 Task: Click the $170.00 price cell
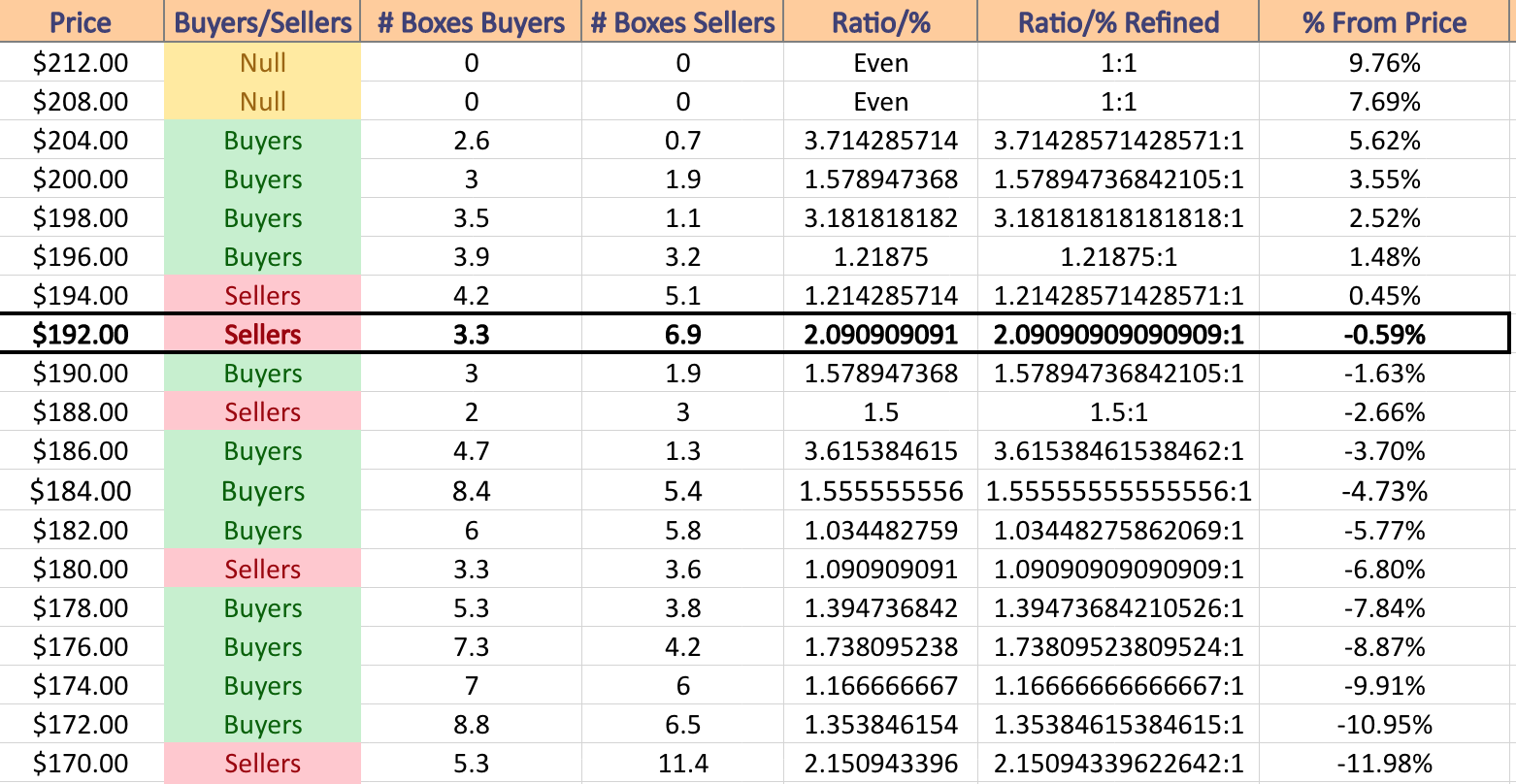coord(82,764)
